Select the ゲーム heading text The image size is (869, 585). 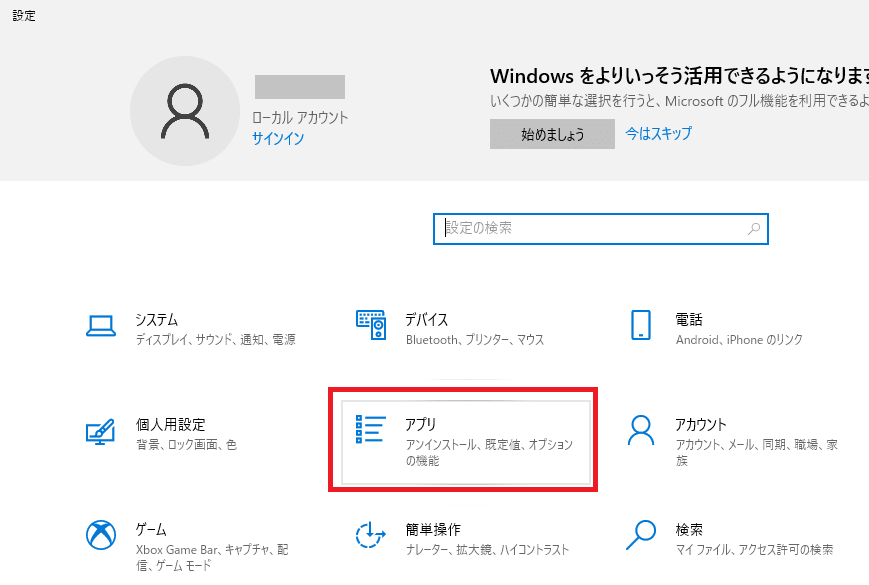pyautogui.click(x=151, y=530)
